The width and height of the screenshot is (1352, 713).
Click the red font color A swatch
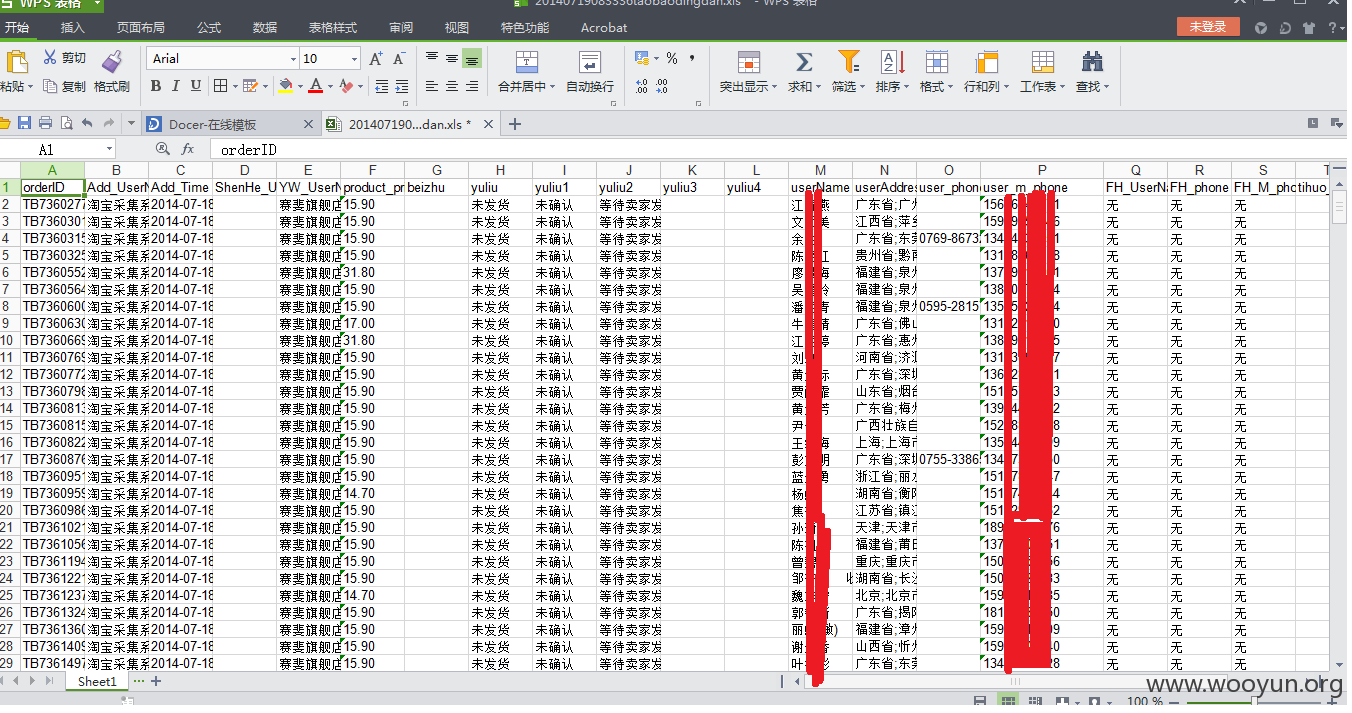(x=316, y=87)
